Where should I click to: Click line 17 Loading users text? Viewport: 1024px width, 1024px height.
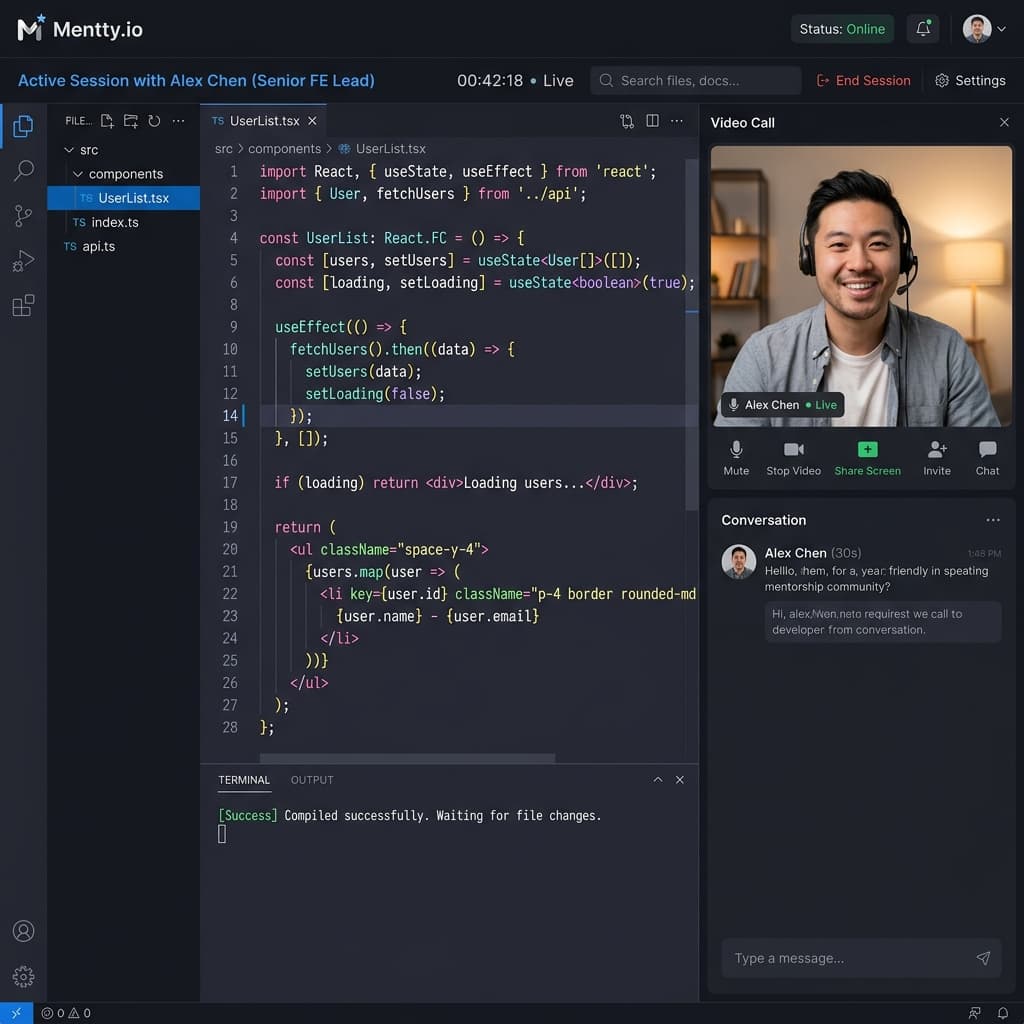[x=524, y=483]
